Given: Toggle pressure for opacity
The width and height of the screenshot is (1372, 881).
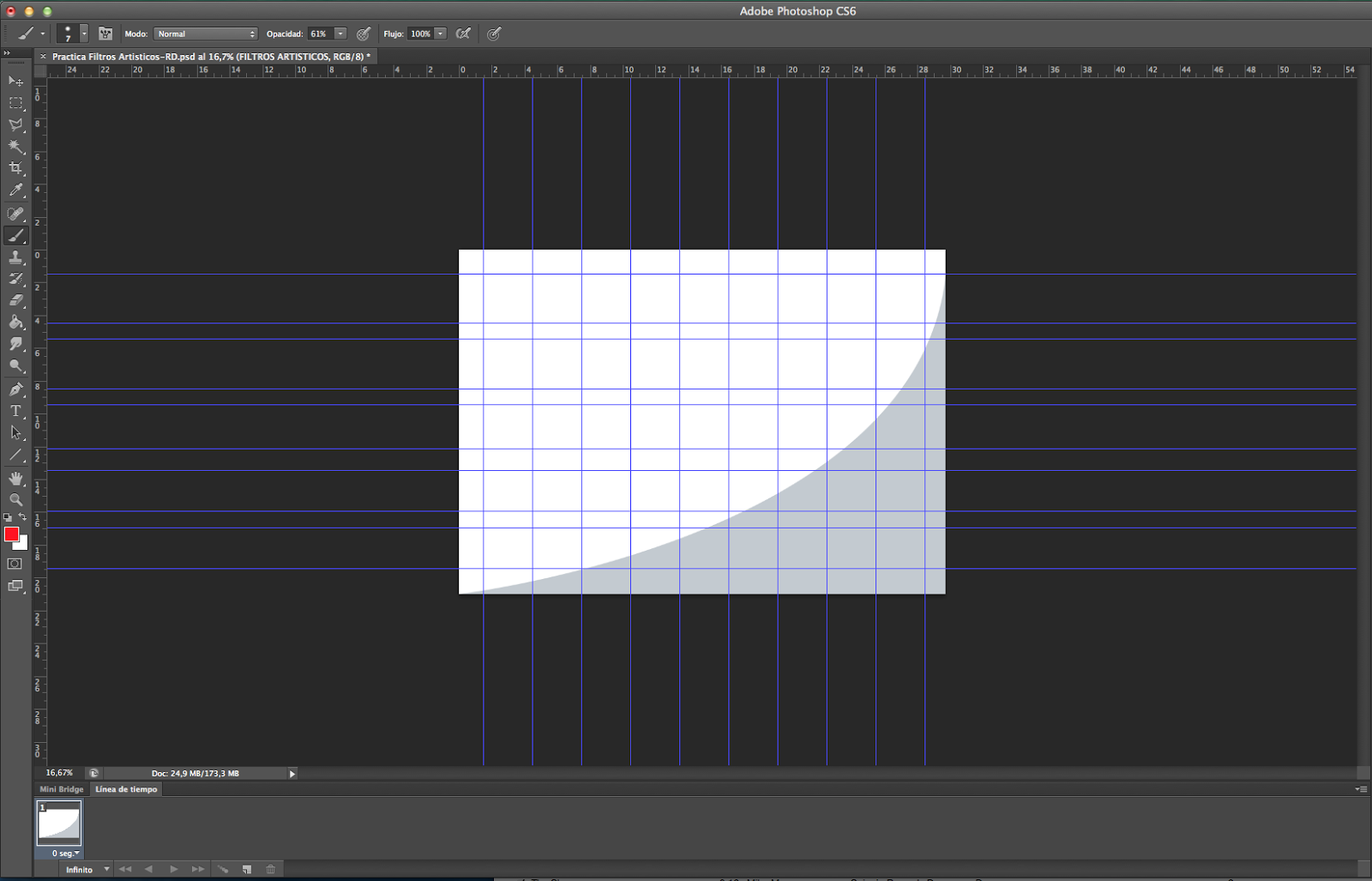Looking at the screenshot, I should point(364,33).
